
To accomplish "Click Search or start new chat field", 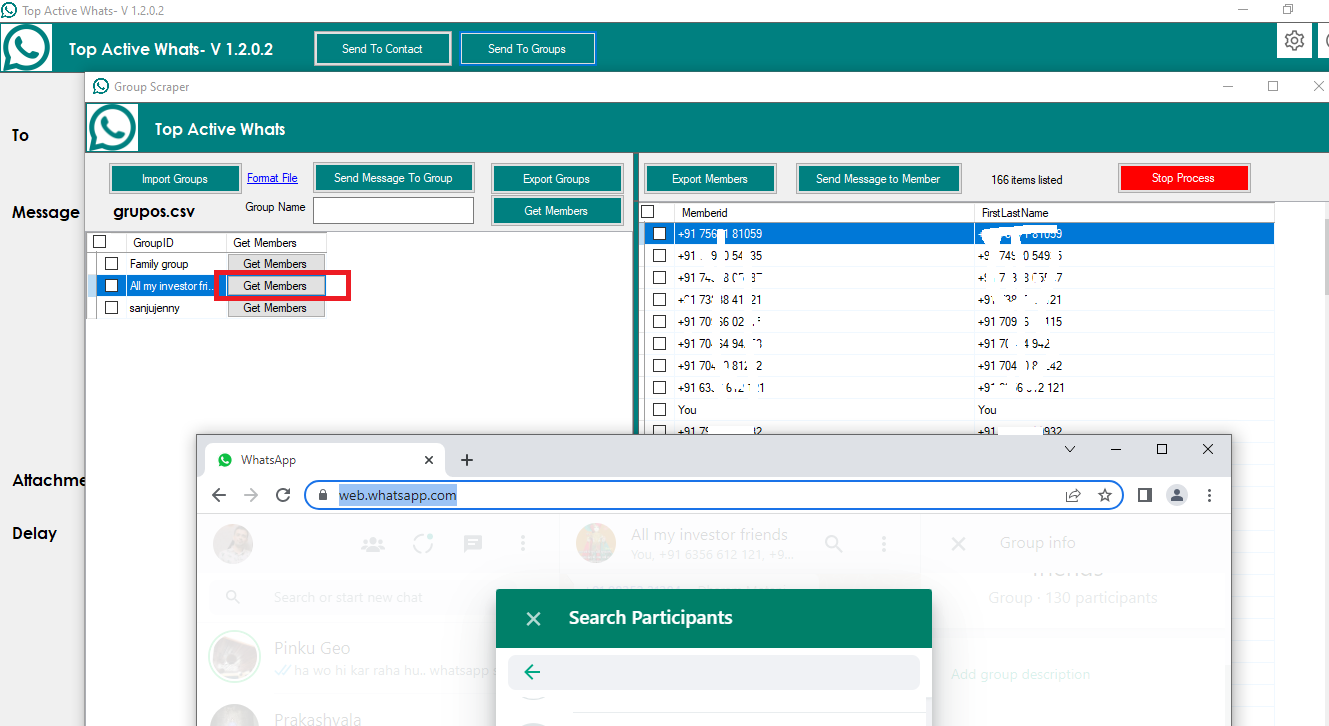I will [x=380, y=597].
